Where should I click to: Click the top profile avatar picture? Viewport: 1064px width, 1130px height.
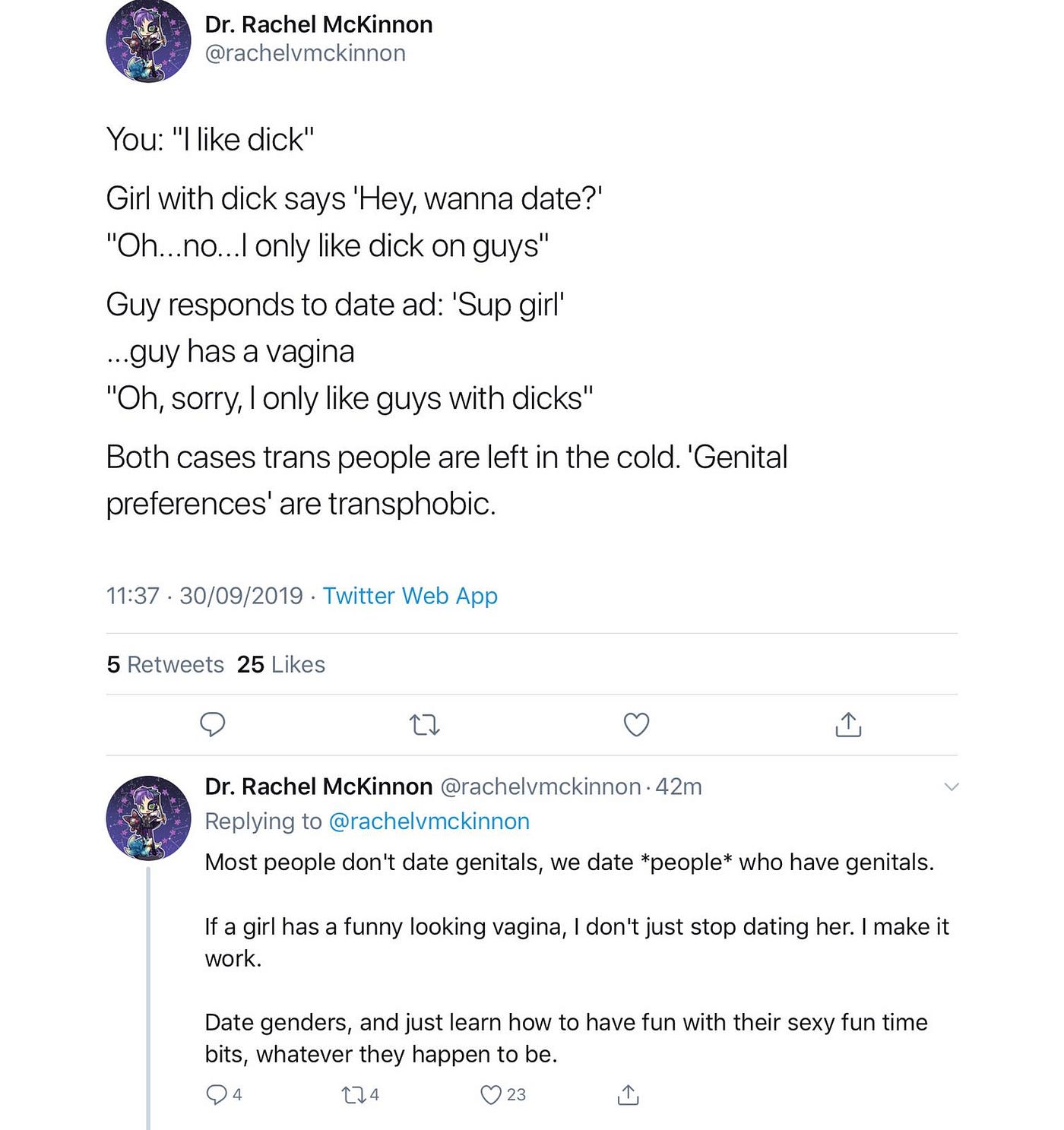(148, 41)
